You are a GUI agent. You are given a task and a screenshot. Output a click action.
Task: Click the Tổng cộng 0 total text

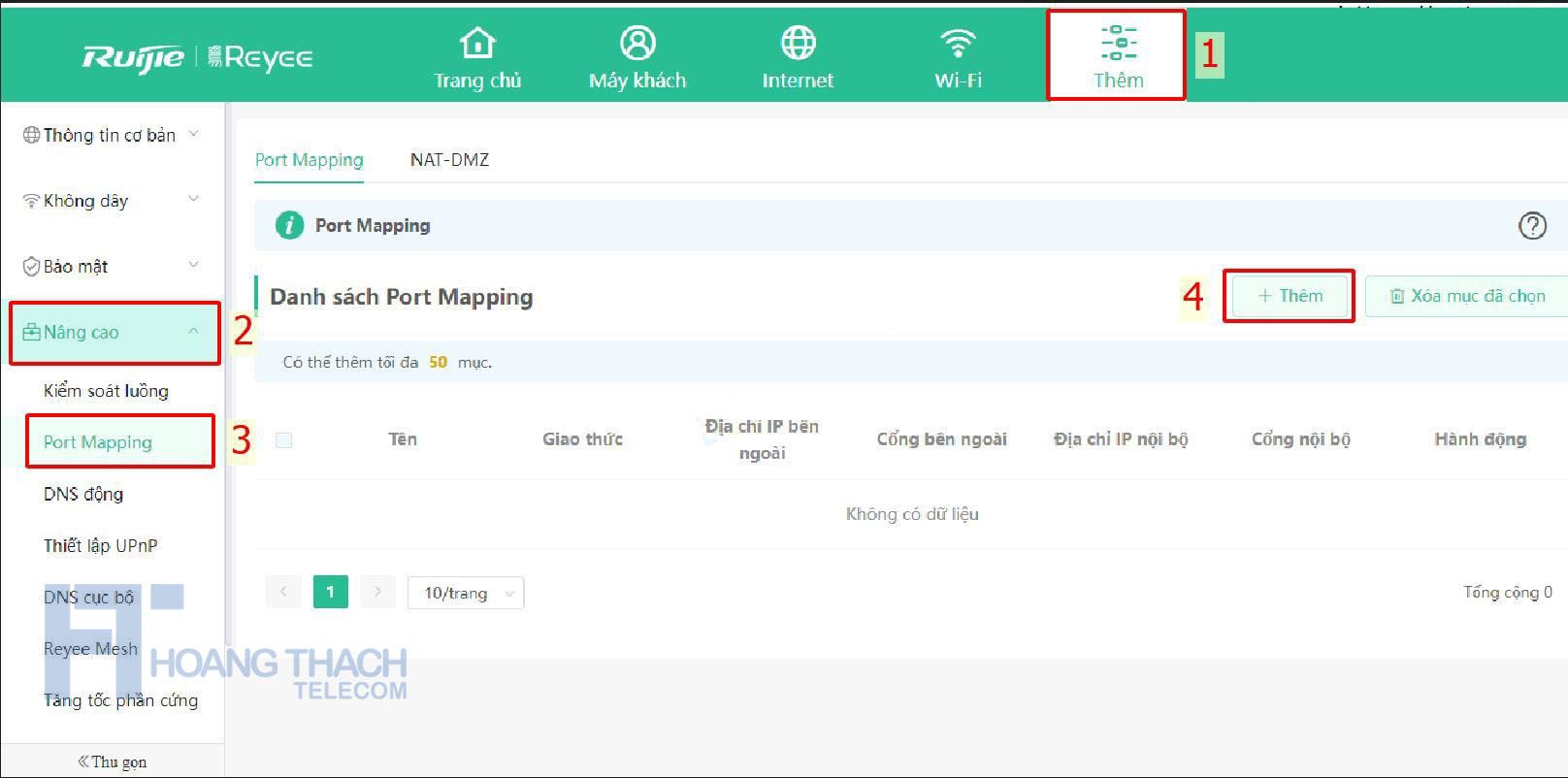[1508, 592]
